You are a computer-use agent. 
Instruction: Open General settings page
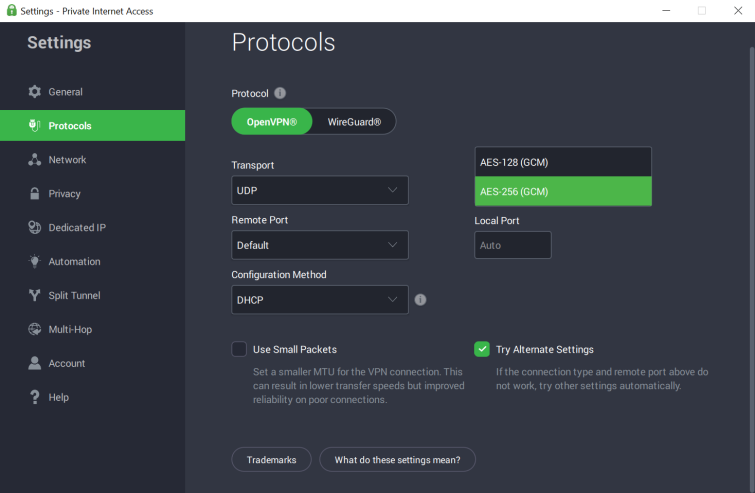pos(92,91)
